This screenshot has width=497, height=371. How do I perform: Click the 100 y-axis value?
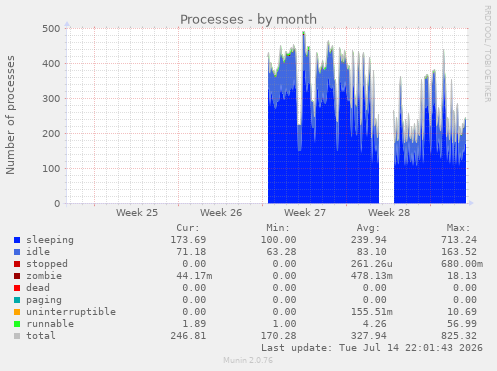51,169
